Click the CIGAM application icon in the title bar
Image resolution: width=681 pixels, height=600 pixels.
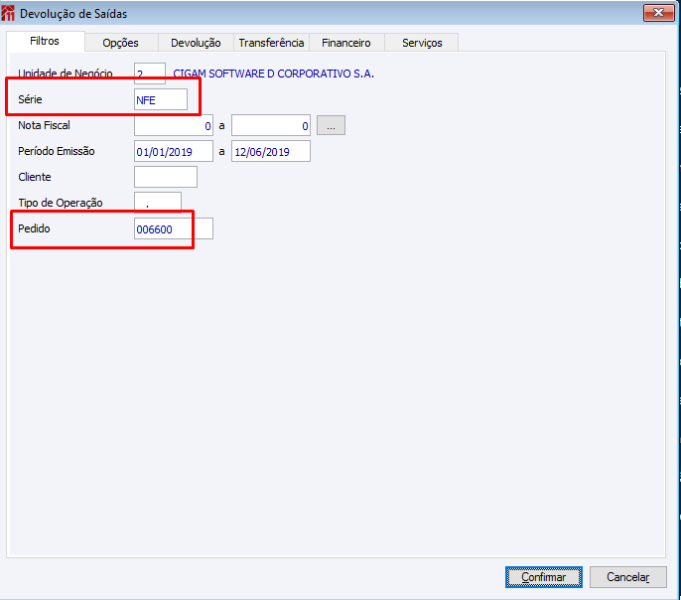point(8,13)
